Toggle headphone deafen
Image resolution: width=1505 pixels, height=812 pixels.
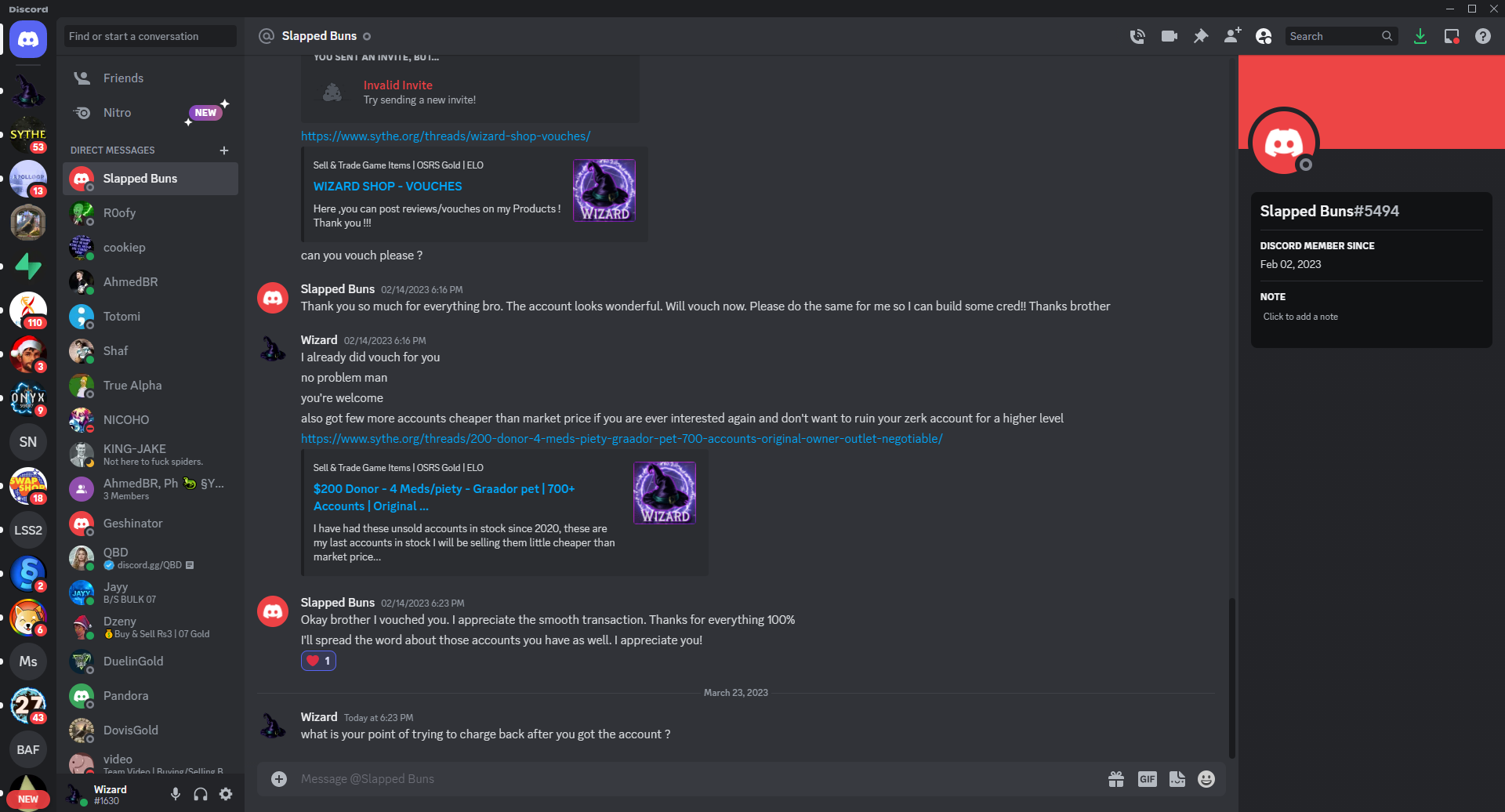pyautogui.click(x=201, y=794)
